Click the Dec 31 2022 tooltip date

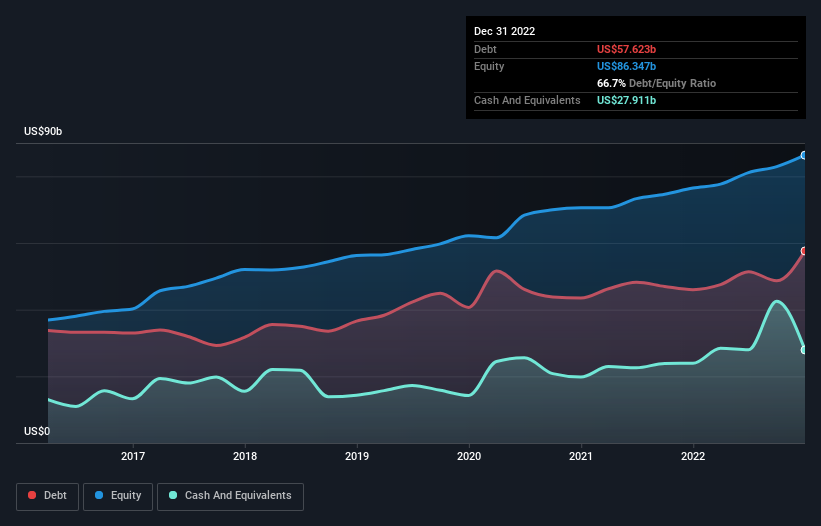coord(505,31)
